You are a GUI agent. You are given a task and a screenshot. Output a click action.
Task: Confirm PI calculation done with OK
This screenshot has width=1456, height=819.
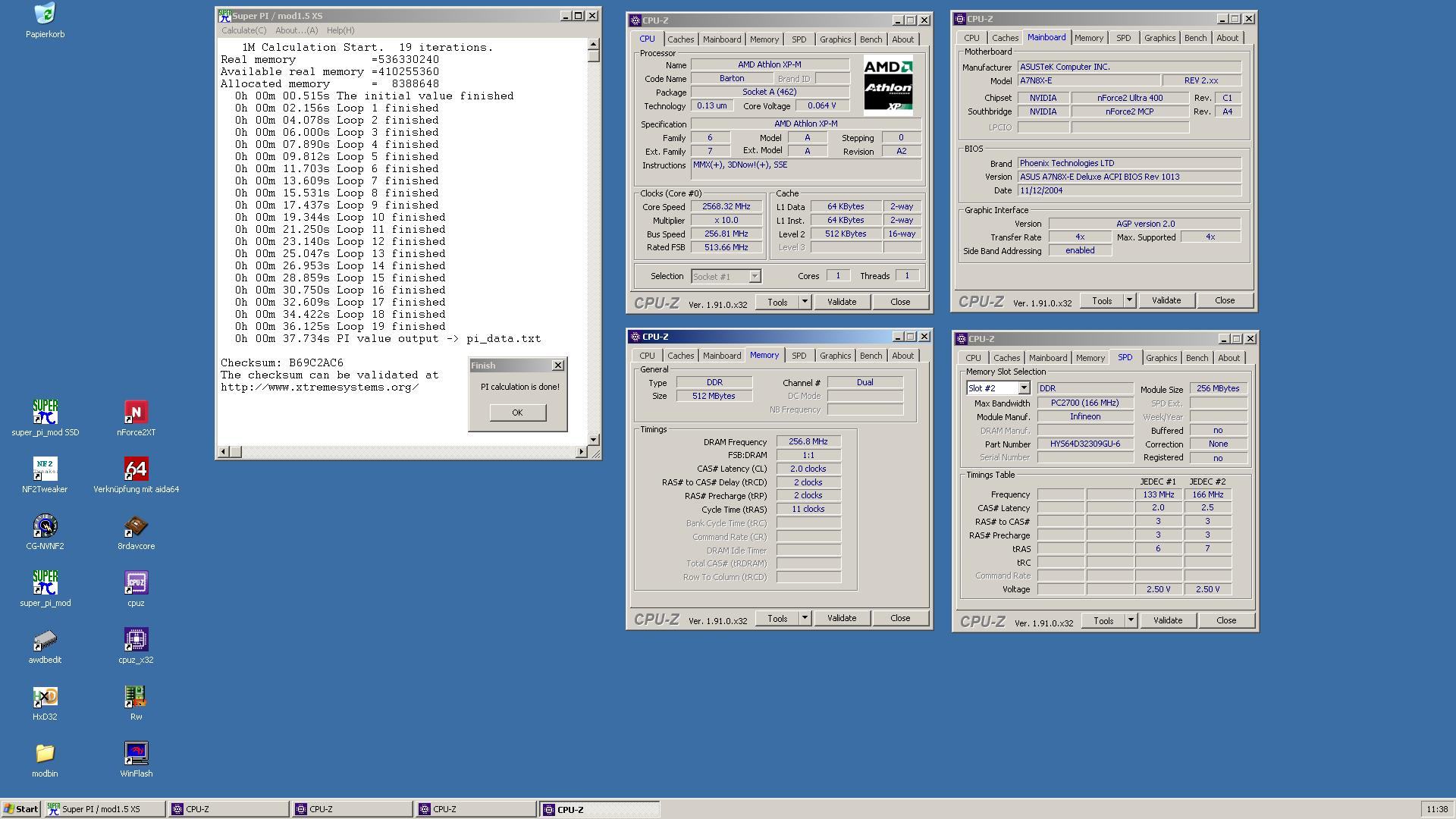pyautogui.click(x=517, y=413)
